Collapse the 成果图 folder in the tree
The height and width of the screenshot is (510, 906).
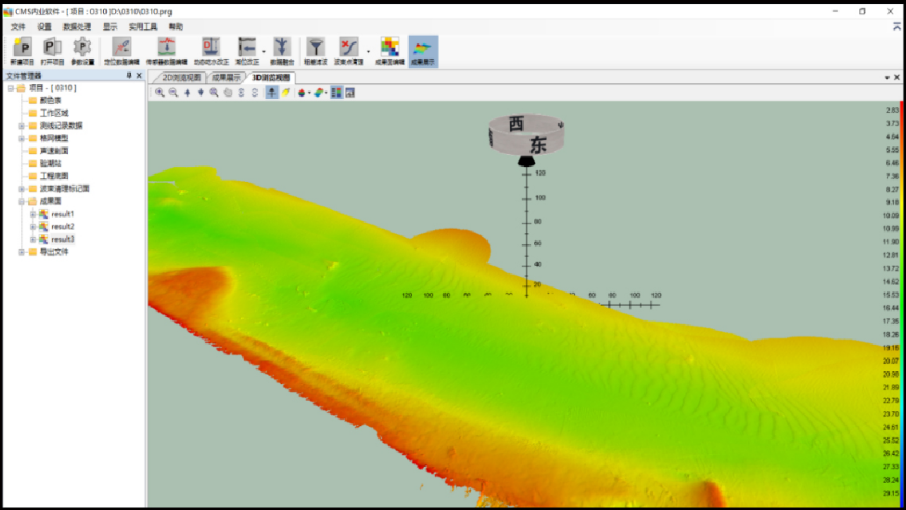pos(21,201)
